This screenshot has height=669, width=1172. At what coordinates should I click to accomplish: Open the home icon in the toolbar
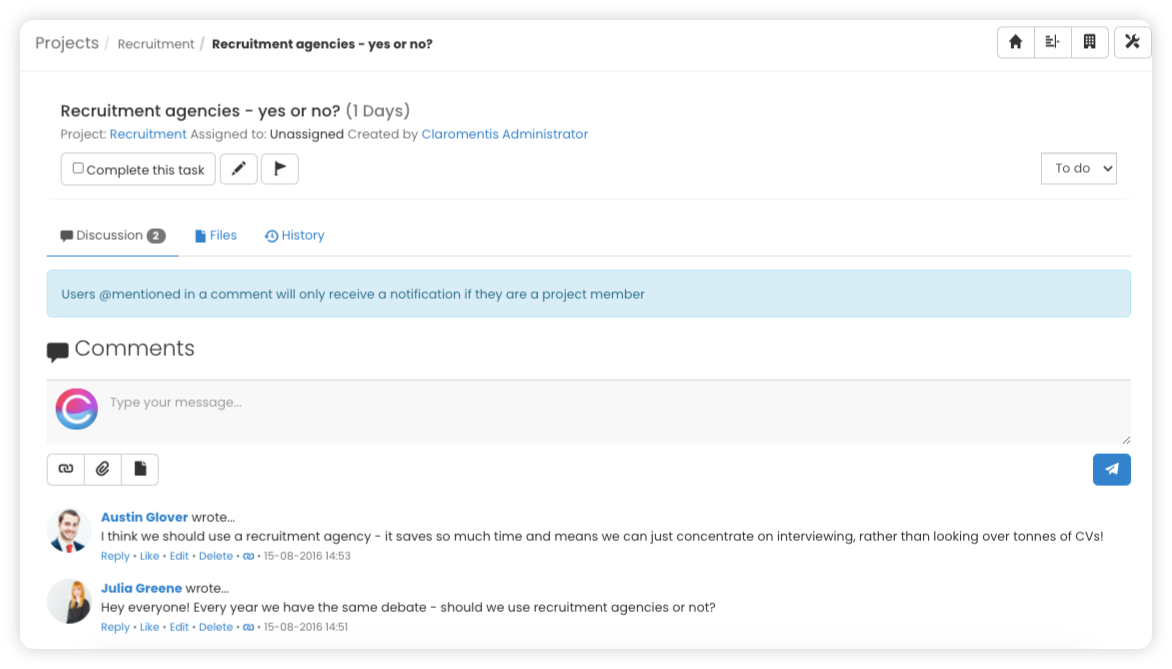pyautogui.click(x=1016, y=42)
